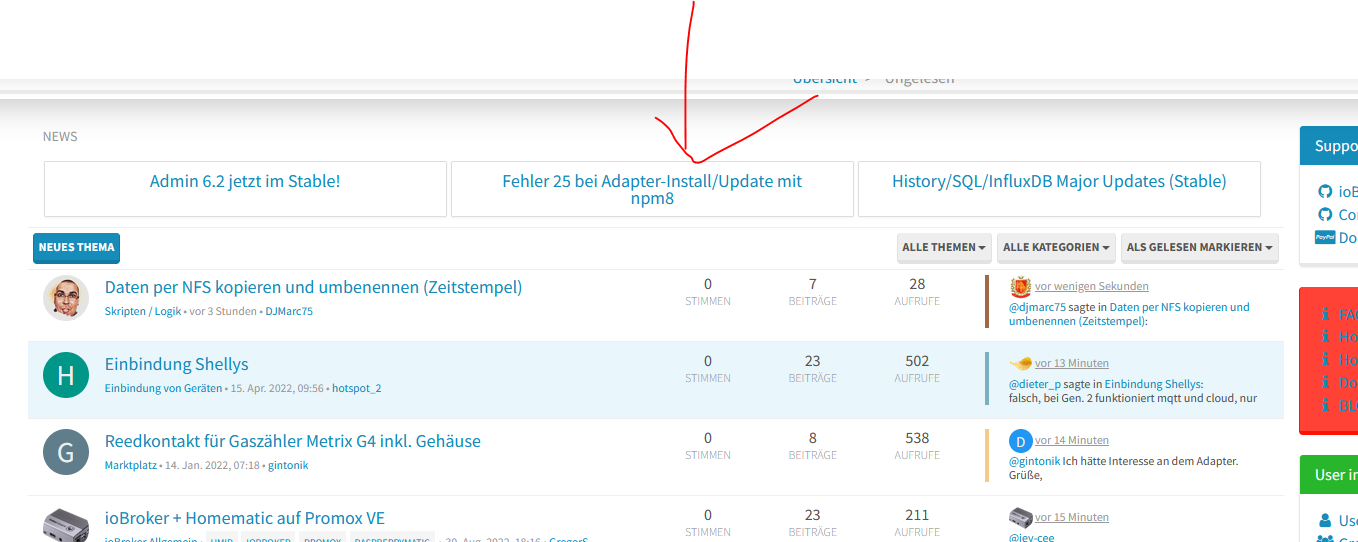Open the 'Admin 6.2 jetzt im Stable!' news
Screen dimensions: 1358x542
pyautogui.click(x=245, y=182)
